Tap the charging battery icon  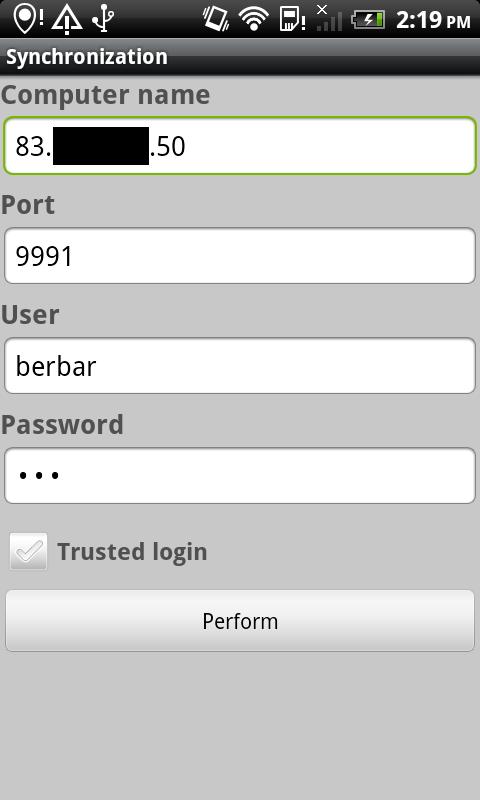pyautogui.click(x=368, y=20)
